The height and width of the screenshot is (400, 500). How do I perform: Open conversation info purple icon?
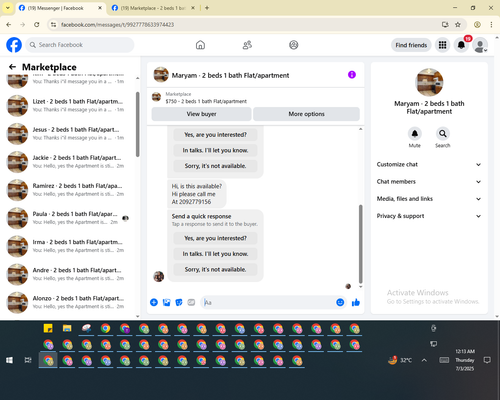tap(352, 75)
